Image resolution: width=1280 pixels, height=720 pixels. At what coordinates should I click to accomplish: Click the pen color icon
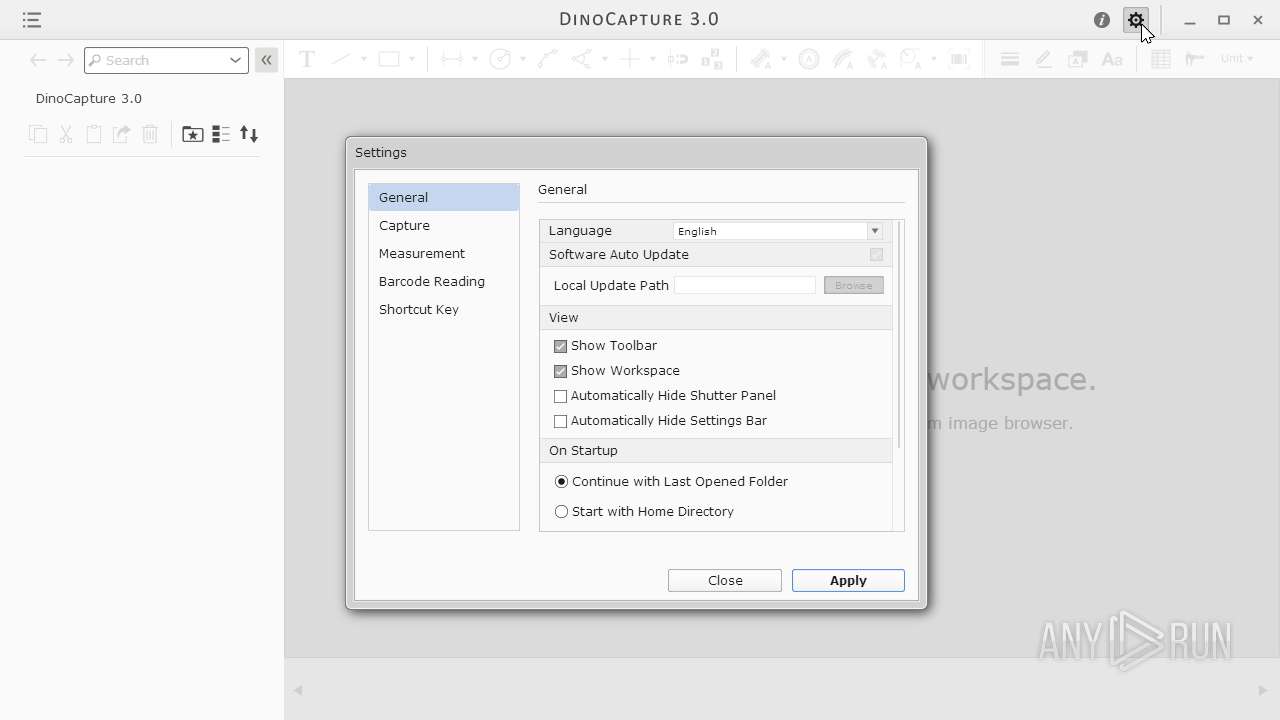(x=1043, y=59)
